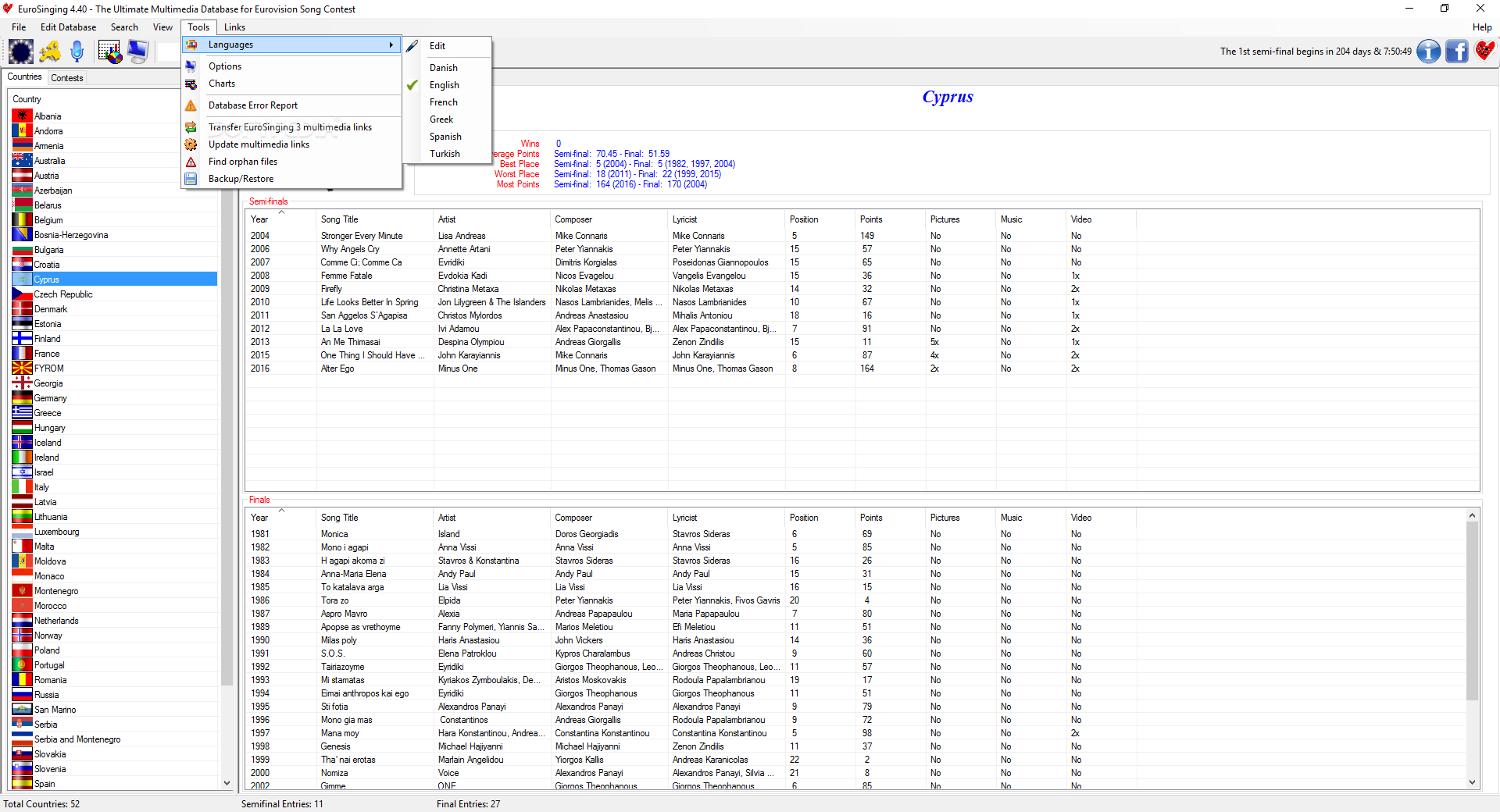This screenshot has width=1500, height=812.
Task: Click the monitor icon beside Options
Action: tap(191, 66)
